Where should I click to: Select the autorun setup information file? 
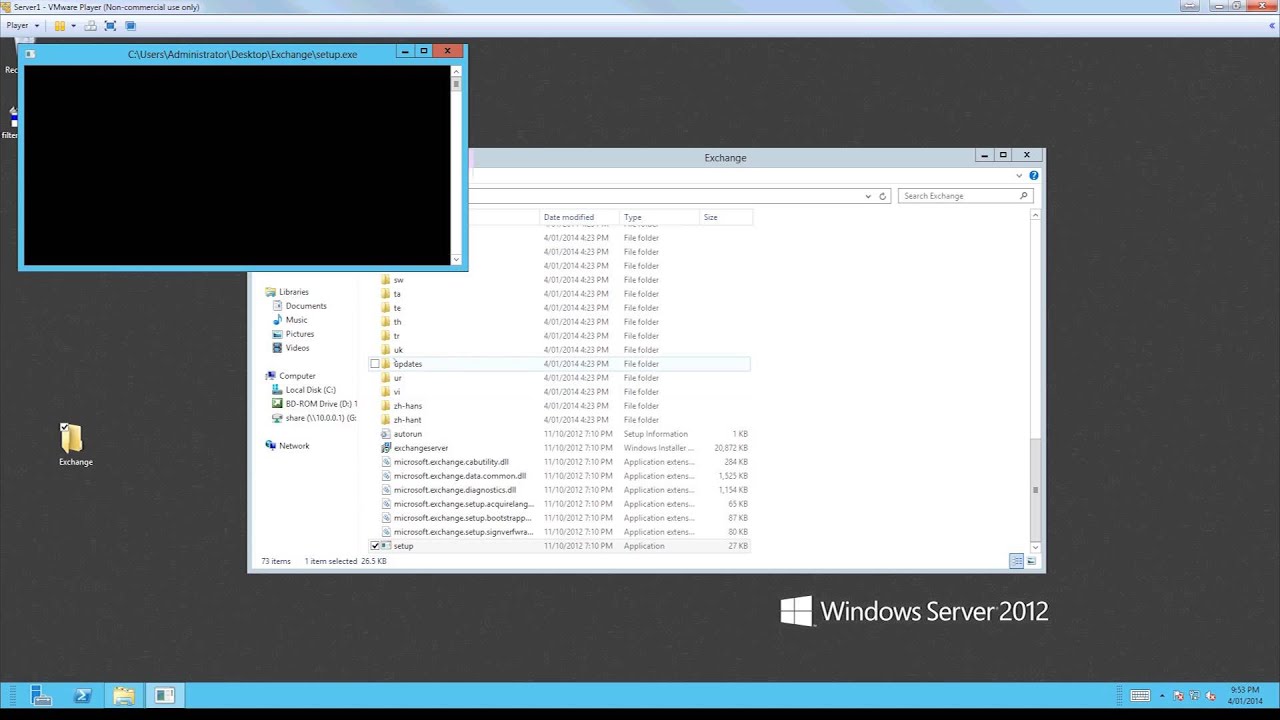[408, 434]
